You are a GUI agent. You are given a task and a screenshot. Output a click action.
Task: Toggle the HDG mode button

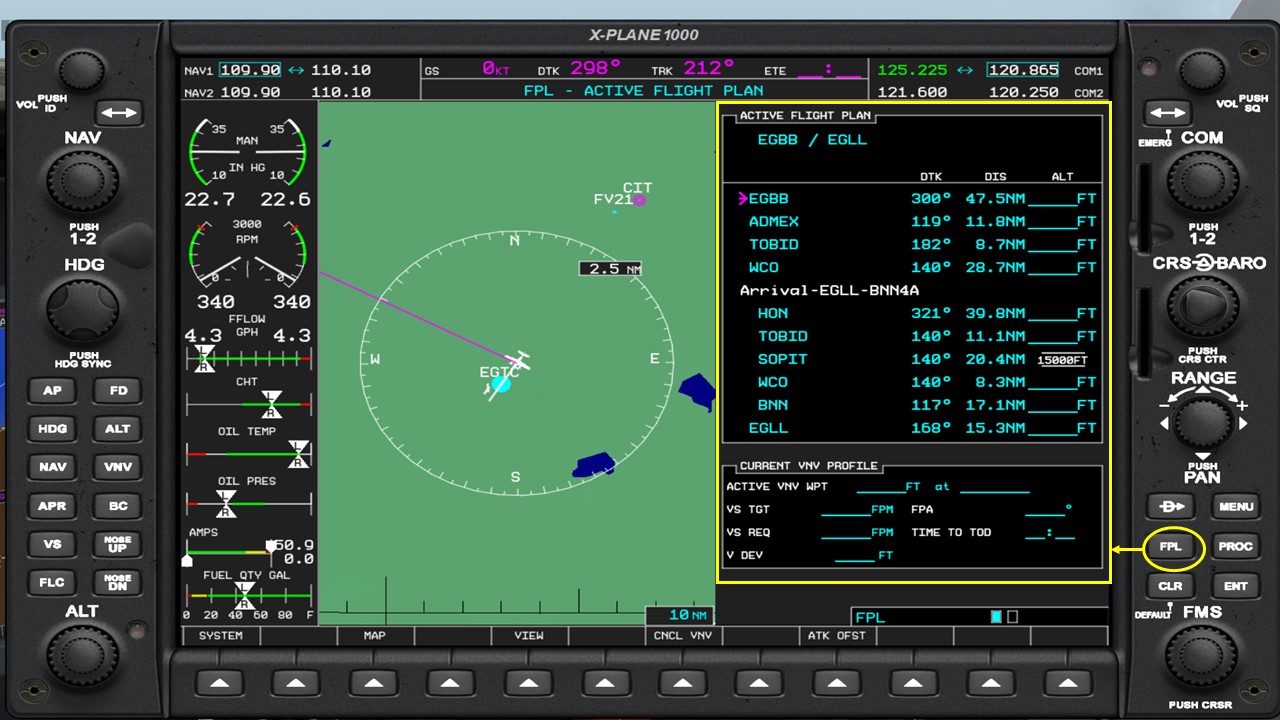point(52,429)
